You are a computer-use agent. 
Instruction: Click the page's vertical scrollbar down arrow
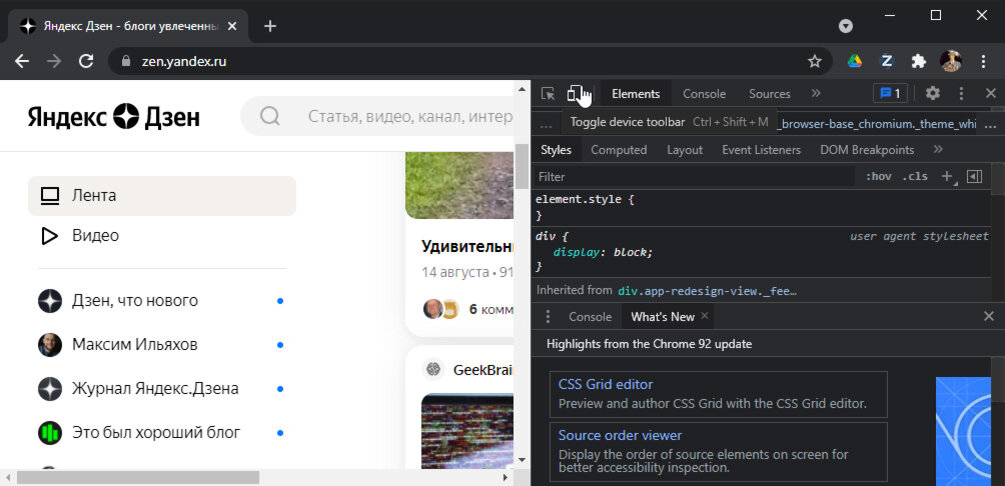(522, 460)
